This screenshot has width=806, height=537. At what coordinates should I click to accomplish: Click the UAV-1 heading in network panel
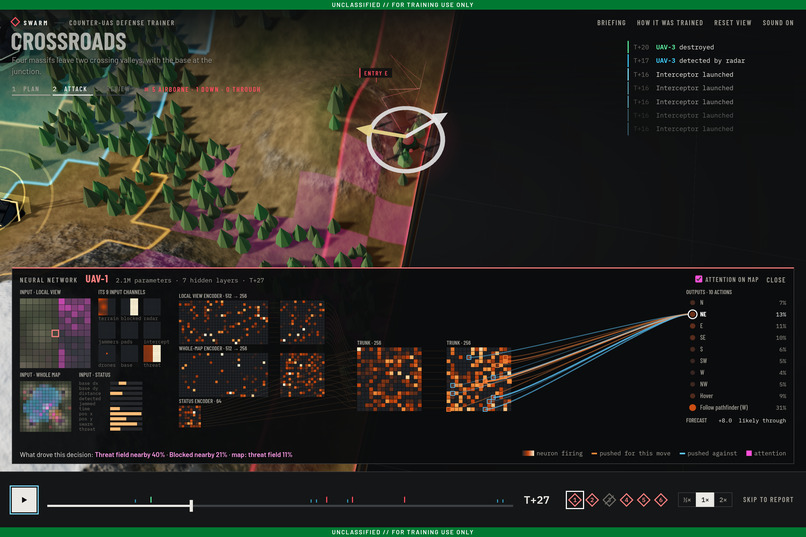(x=97, y=279)
